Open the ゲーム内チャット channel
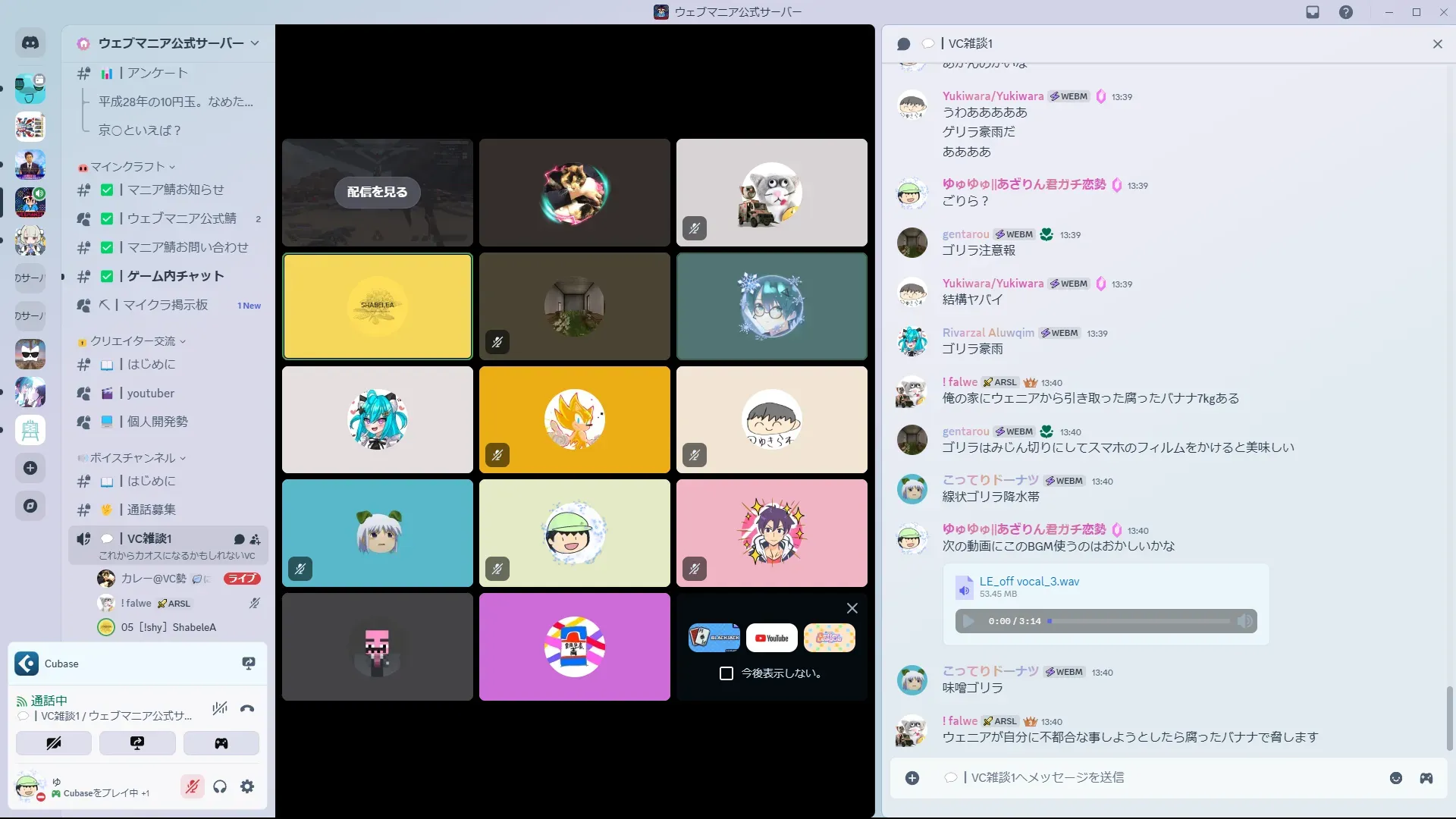Image resolution: width=1456 pixels, height=819 pixels. click(x=175, y=276)
